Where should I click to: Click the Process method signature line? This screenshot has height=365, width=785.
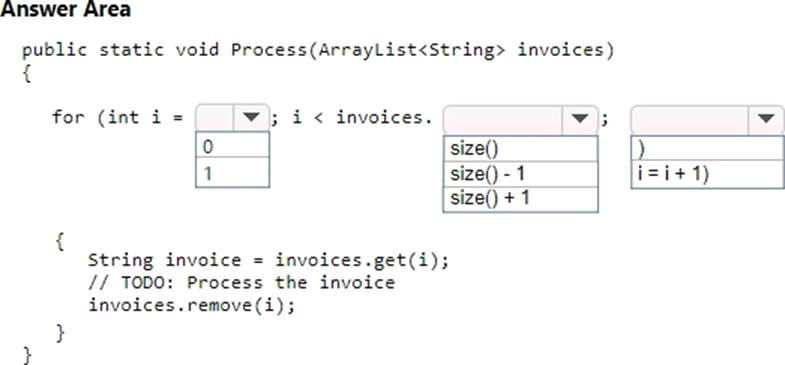point(318,50)
